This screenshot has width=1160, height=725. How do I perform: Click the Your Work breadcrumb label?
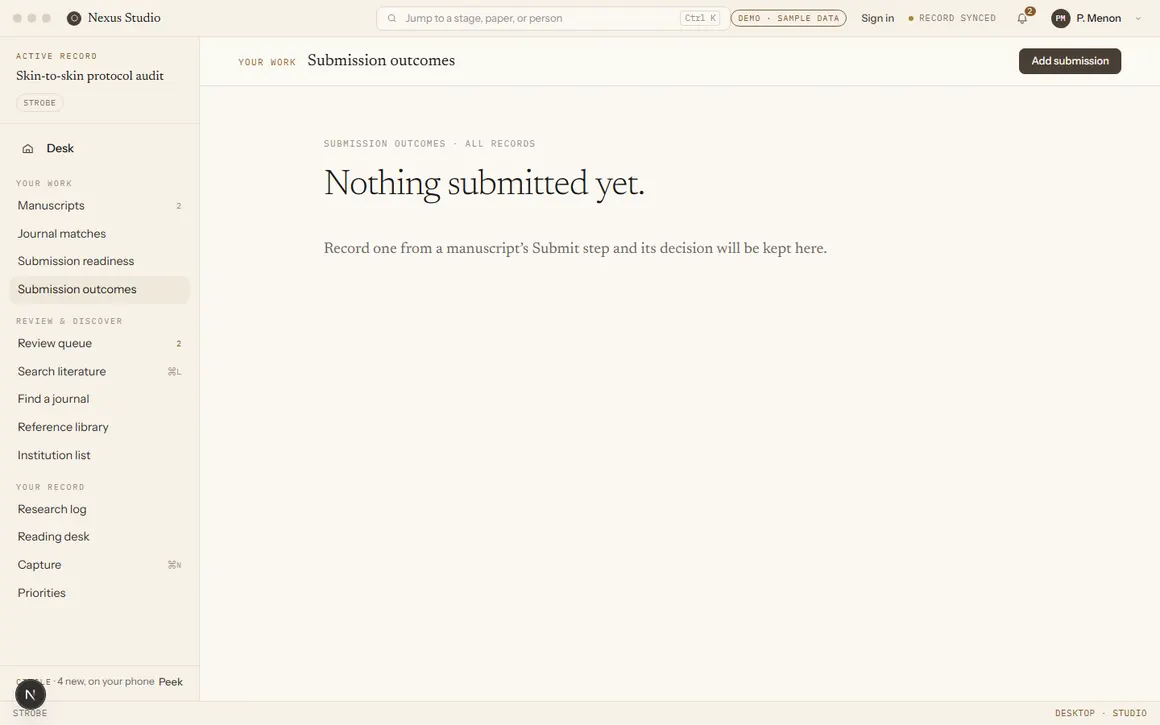pyautogui.click(x=267, y=62)
